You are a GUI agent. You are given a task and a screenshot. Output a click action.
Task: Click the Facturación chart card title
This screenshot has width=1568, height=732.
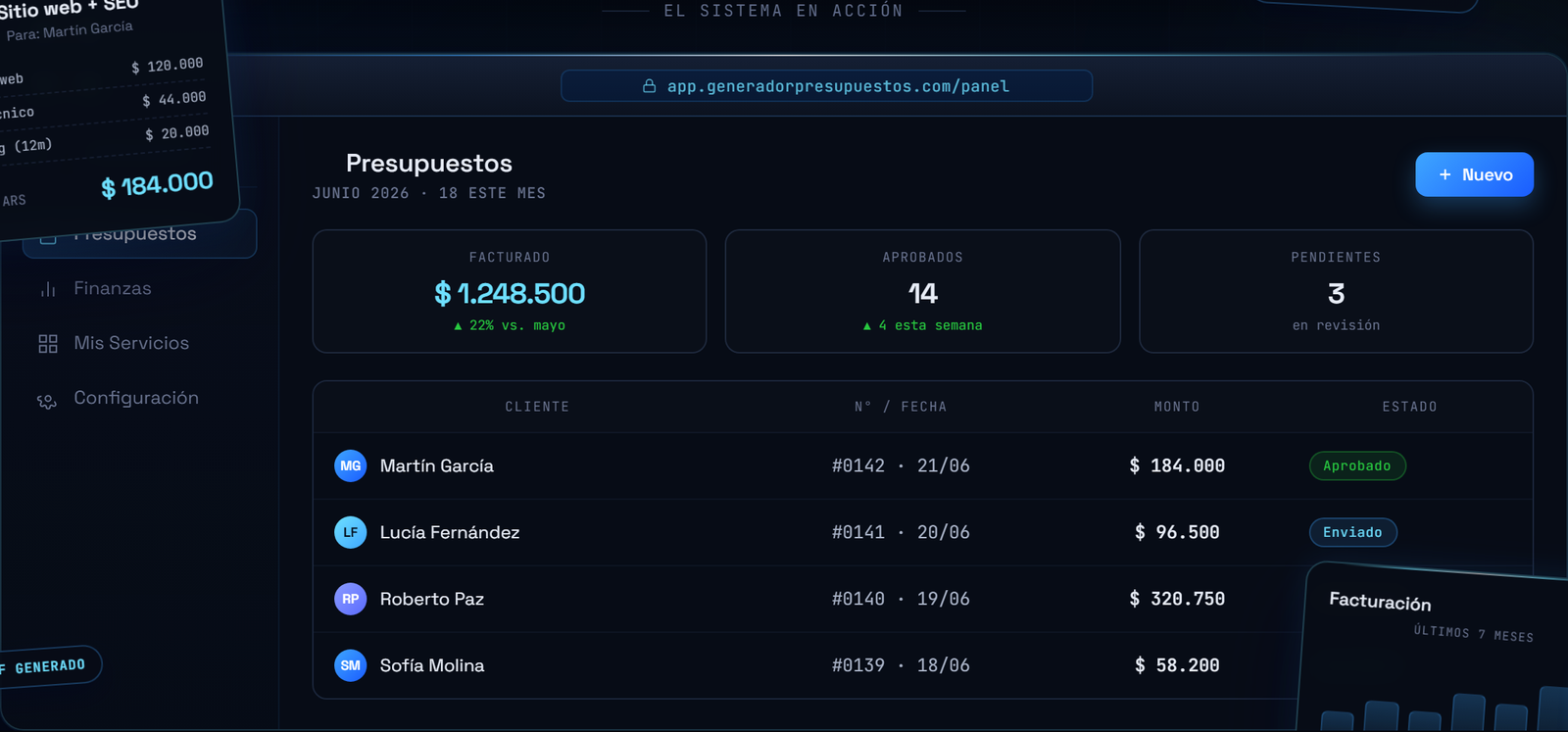pos(1380,602)
